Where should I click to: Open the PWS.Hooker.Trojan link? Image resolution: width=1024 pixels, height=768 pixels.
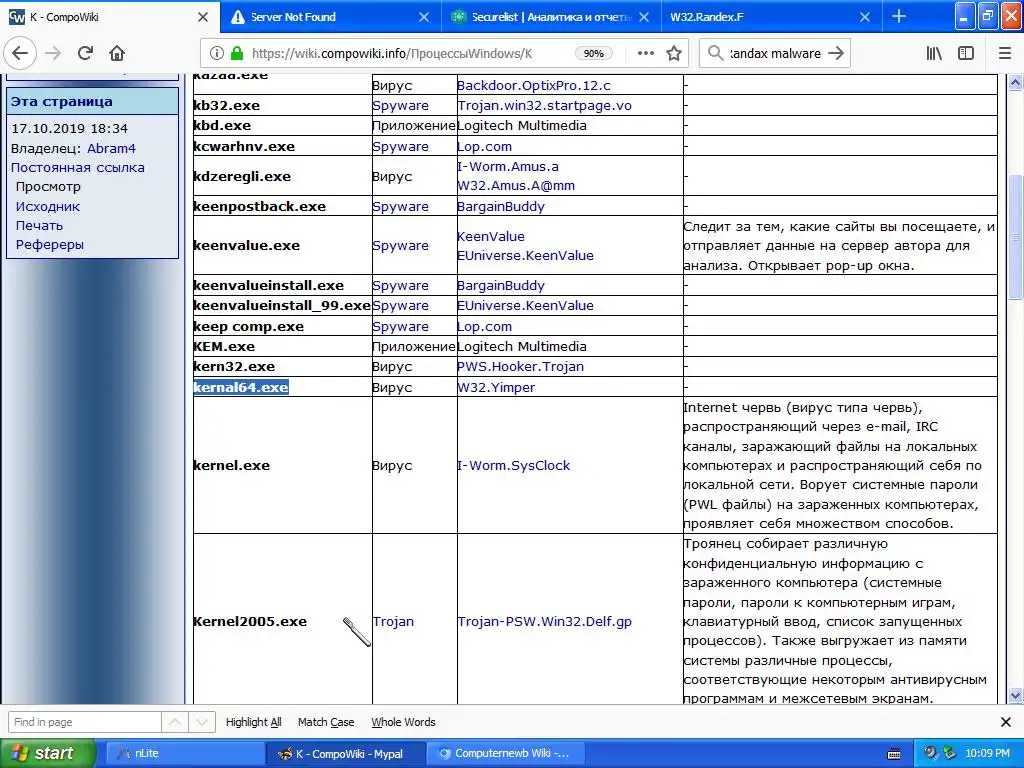click(520, 366)
